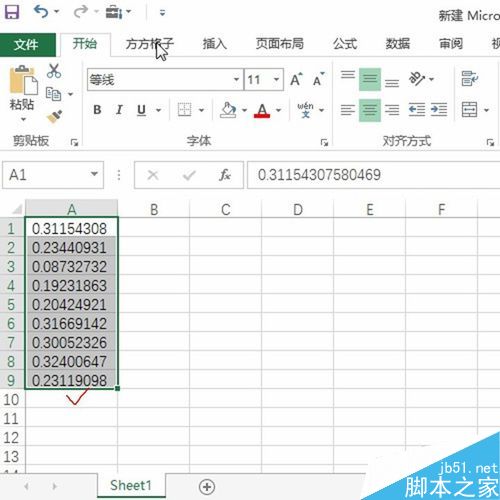Open the font name dropdown arrow

point(236,80)
